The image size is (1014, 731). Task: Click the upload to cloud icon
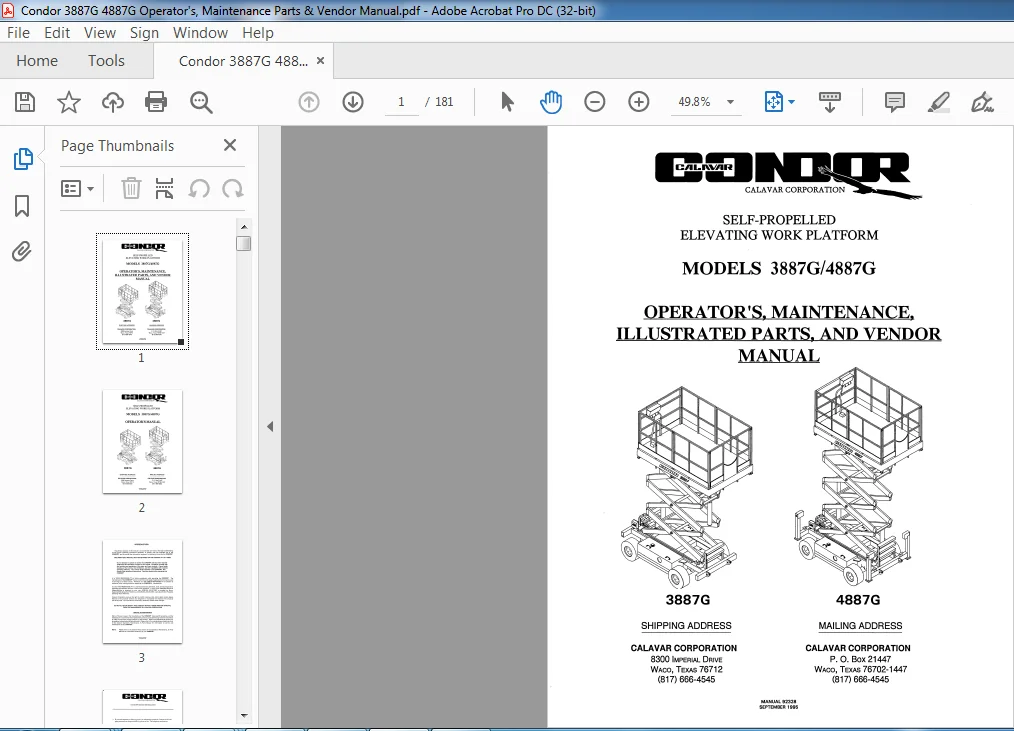click(x=113, y=102)
